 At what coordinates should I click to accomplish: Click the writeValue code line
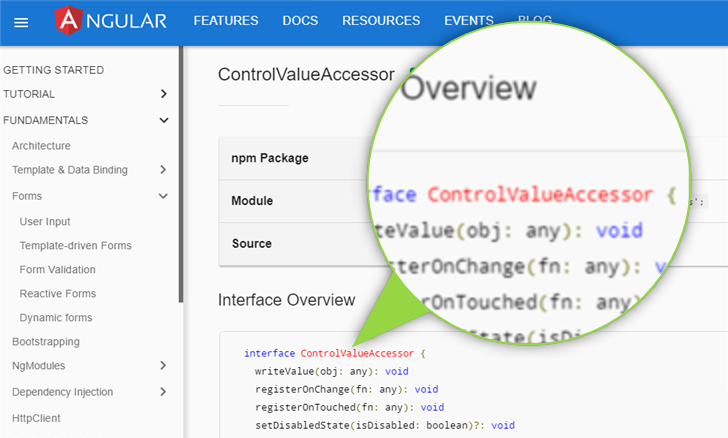tap(332, 372)
